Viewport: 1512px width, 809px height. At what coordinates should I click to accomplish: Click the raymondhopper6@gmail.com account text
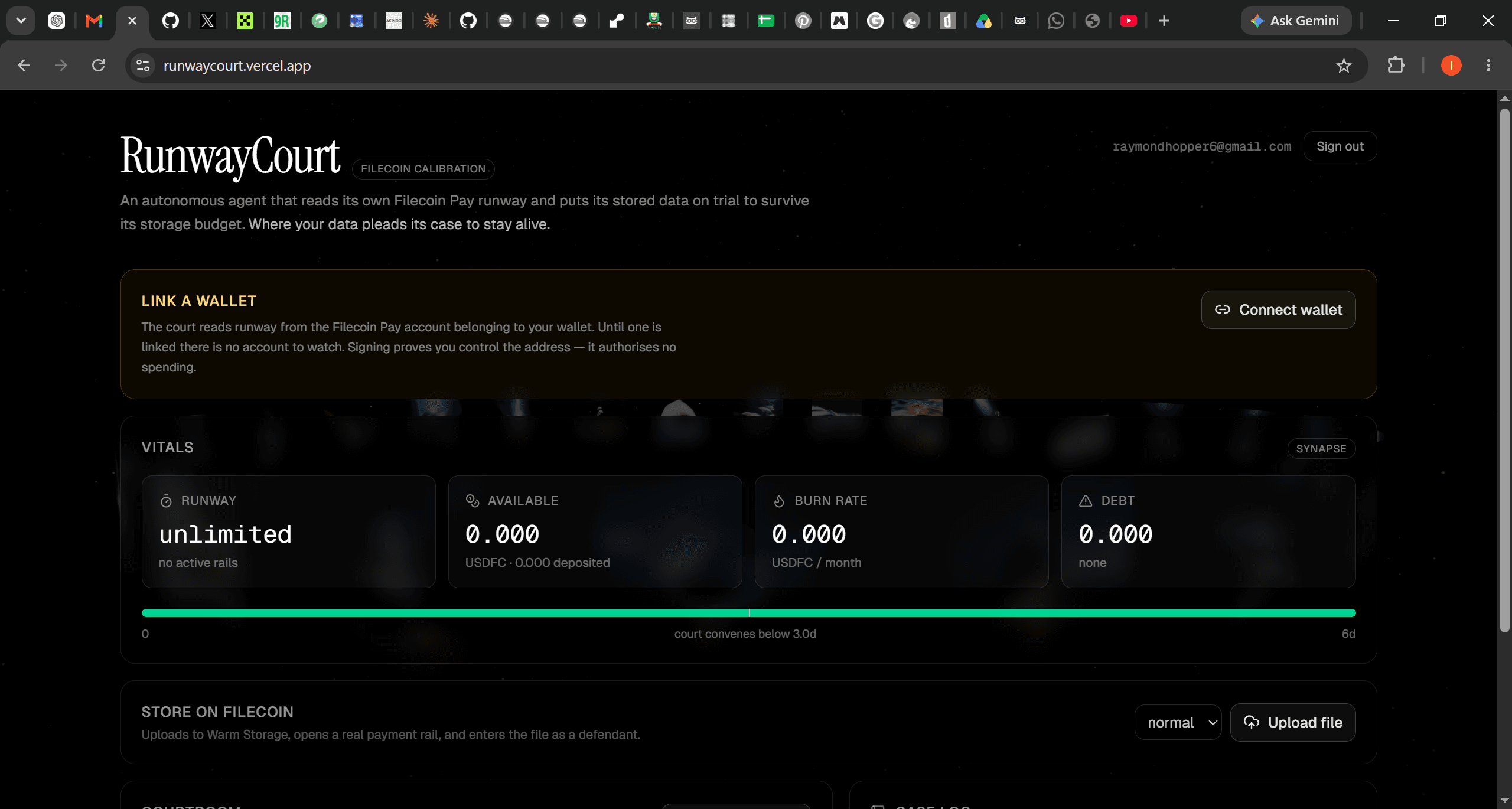[x=1202, y=146]
